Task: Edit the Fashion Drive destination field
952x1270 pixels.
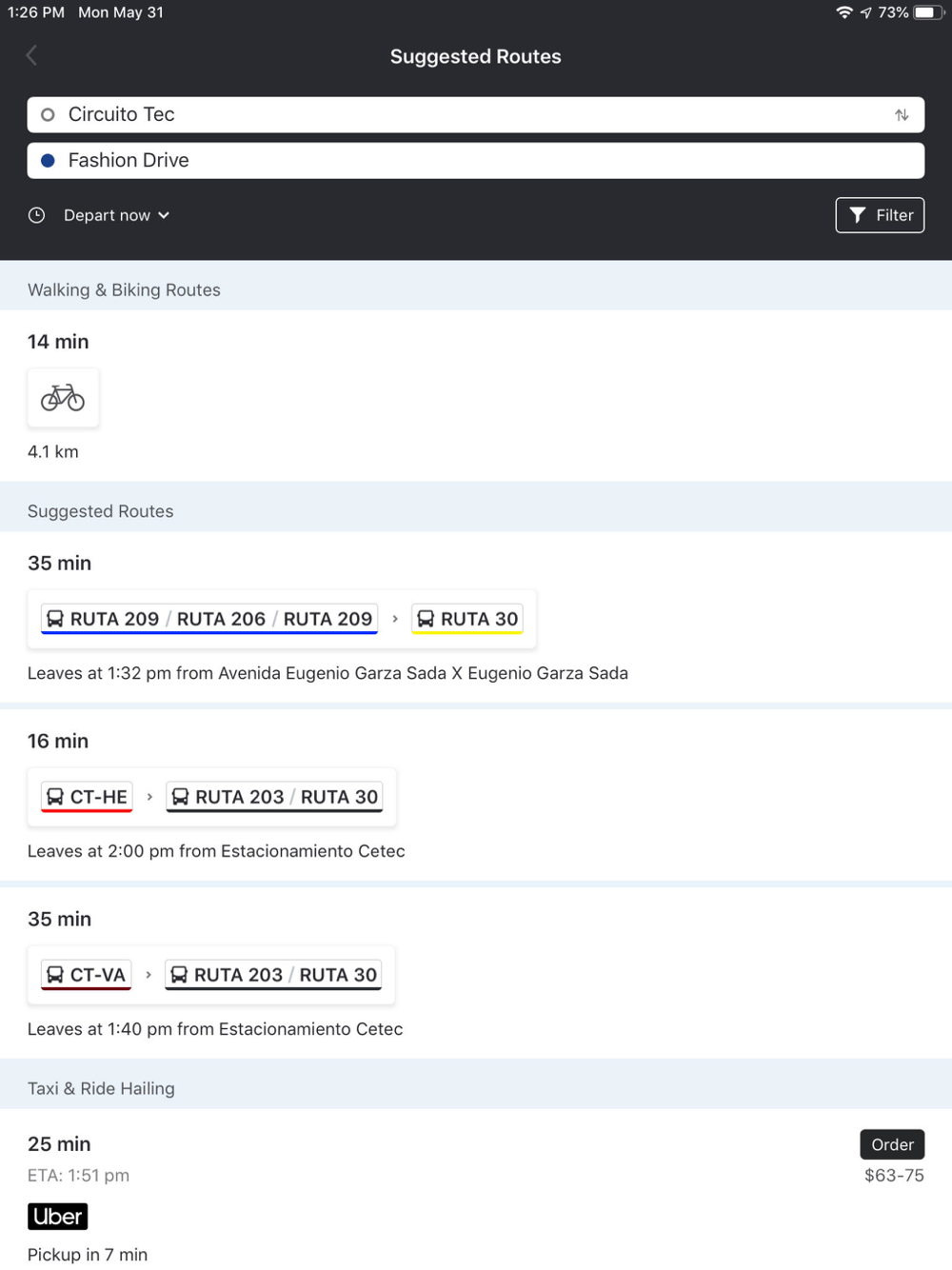Action: tap(476, 161)
